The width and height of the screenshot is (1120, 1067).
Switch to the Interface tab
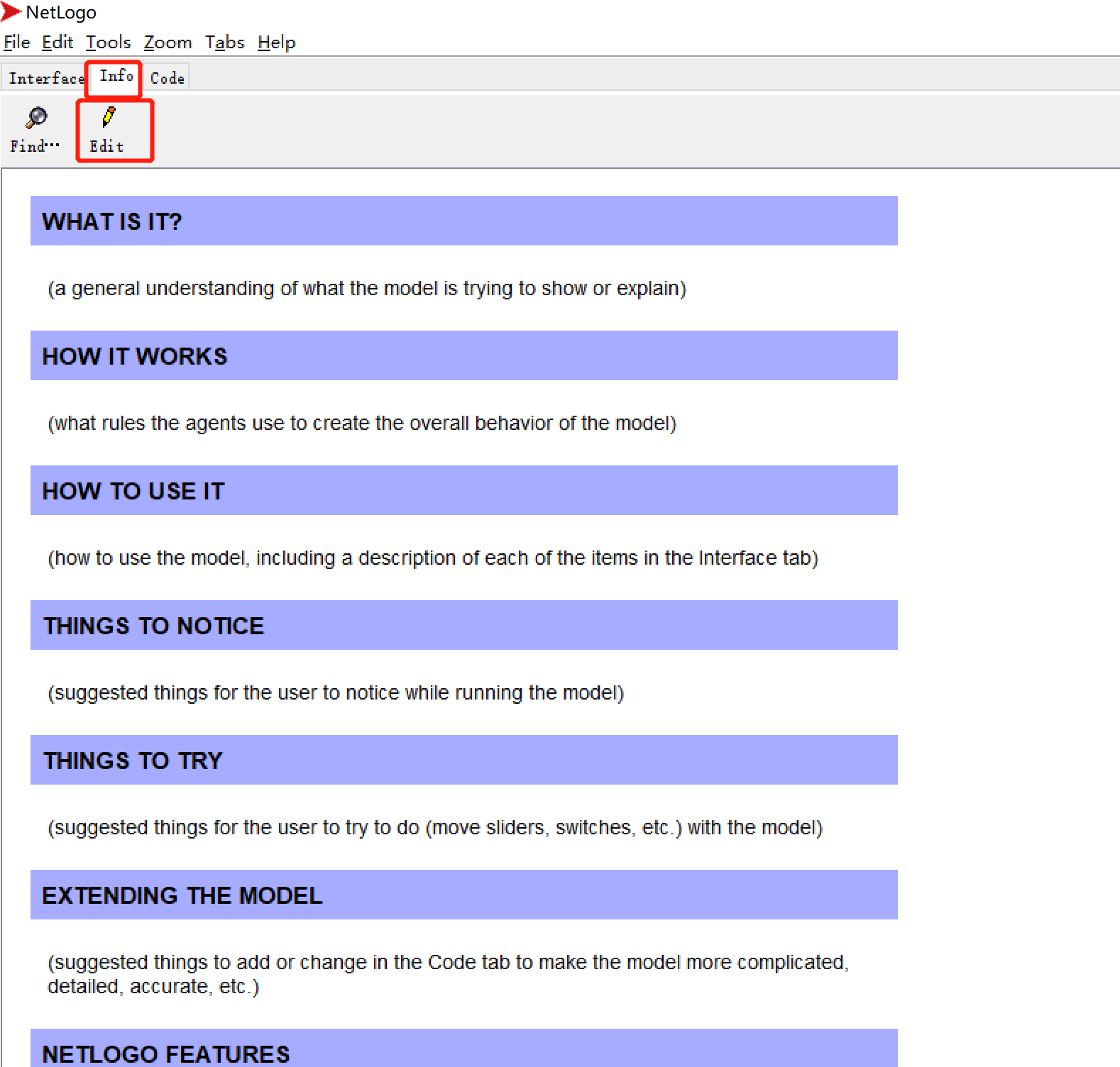(46, 78)
